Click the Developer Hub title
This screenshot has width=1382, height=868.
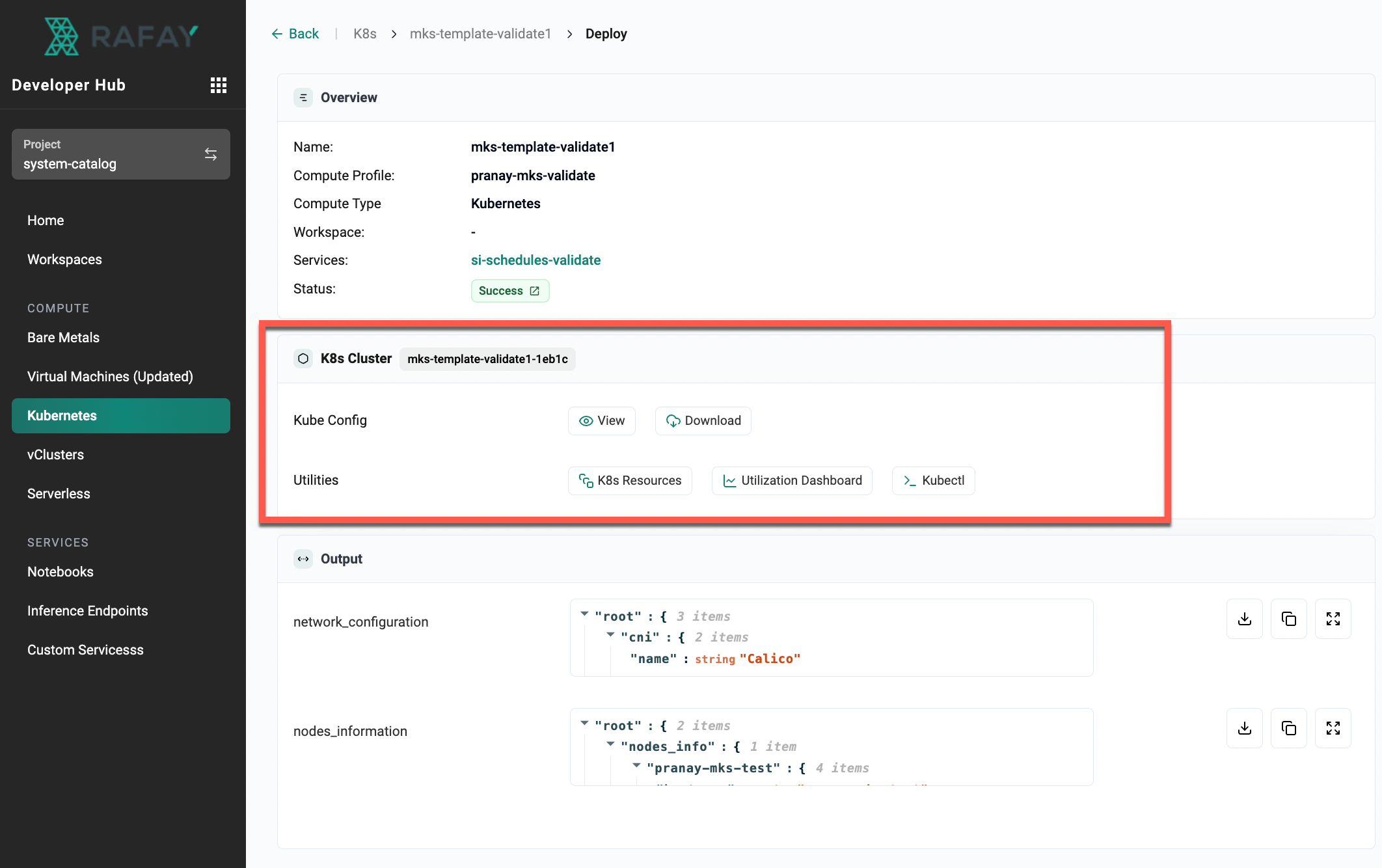68,85
